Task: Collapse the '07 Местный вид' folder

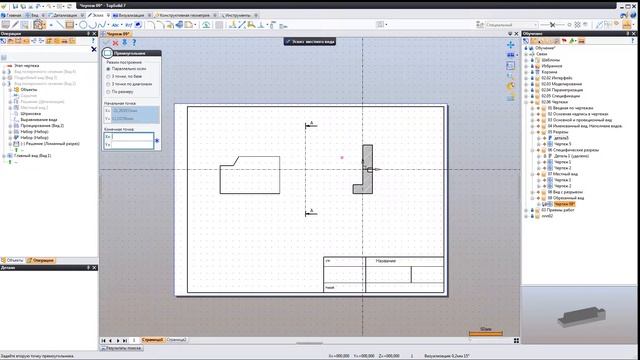Action: coord(533,174)
